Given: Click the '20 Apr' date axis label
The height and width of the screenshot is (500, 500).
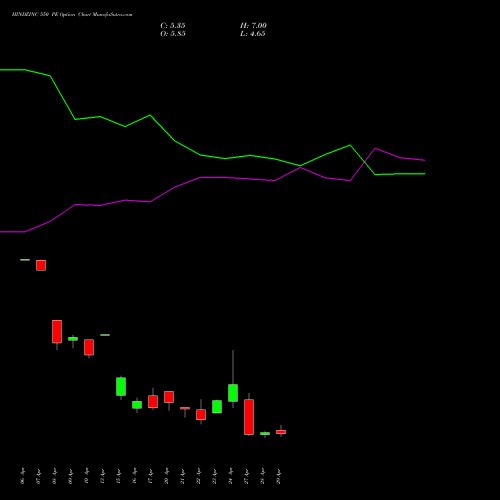Looking at the screenshot, I should (x=166, y=476).
